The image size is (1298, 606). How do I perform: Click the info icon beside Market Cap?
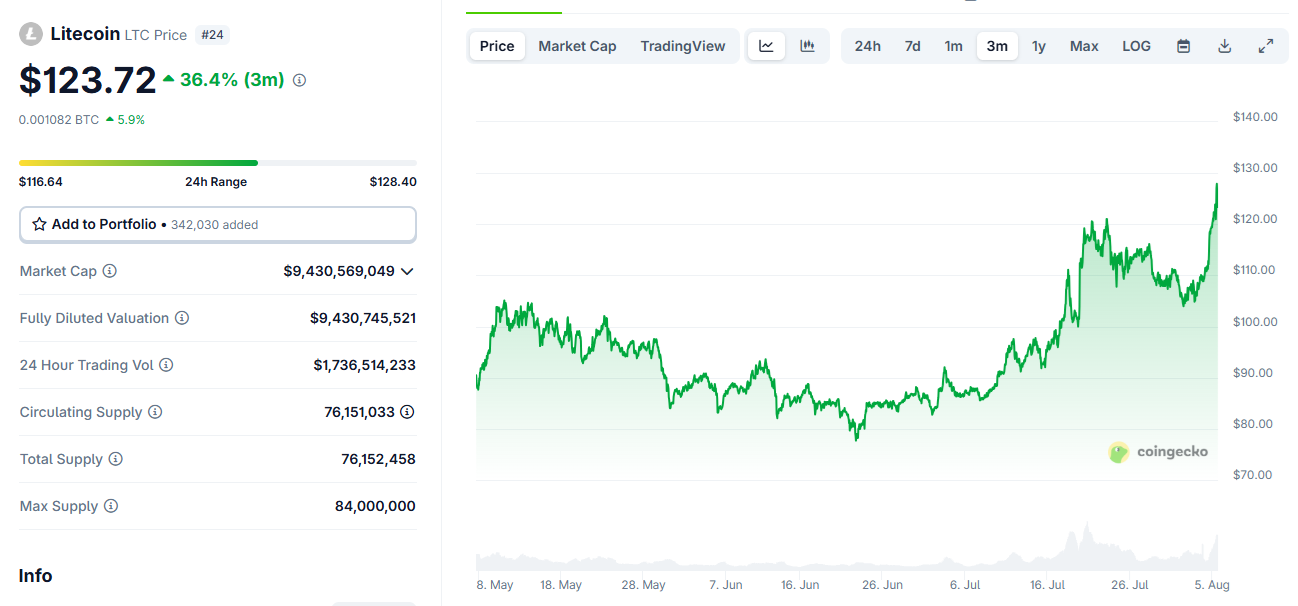[x=110, y=271]
